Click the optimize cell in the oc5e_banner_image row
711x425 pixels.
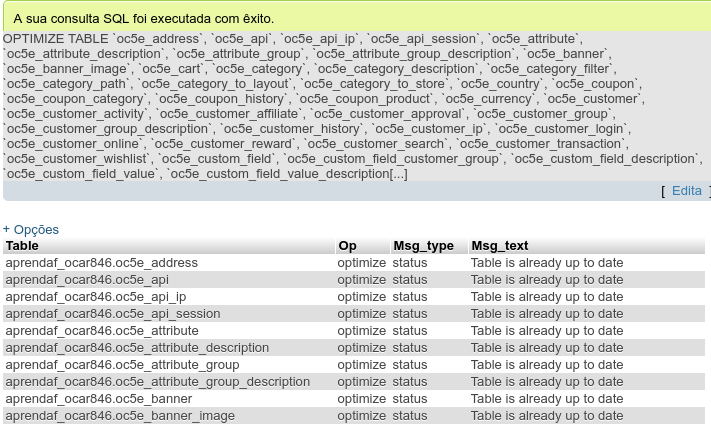(x=361, y=416)
